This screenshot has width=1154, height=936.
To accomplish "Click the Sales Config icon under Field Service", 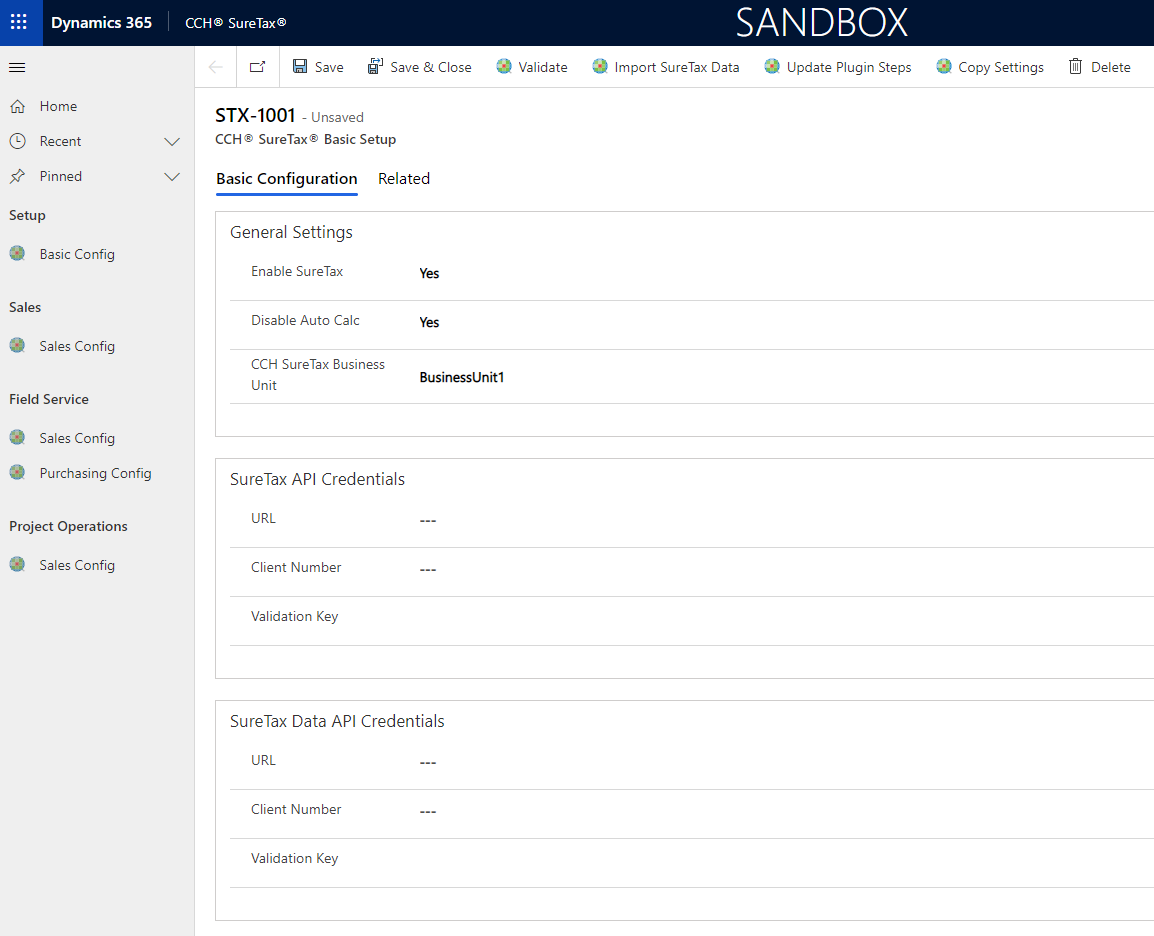I will pos(18,438).
